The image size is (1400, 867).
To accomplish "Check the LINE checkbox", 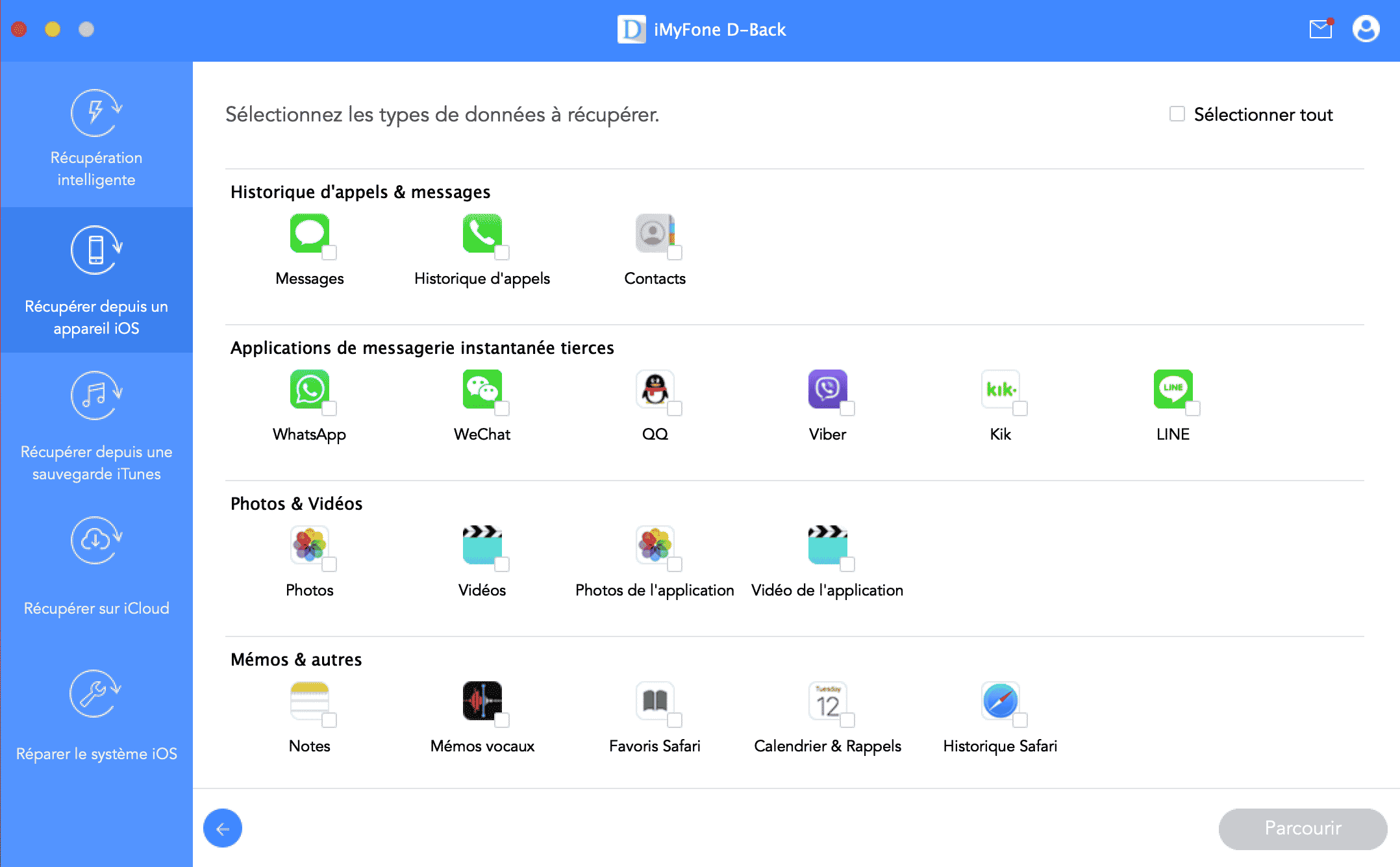I will tap(1193, 408).
